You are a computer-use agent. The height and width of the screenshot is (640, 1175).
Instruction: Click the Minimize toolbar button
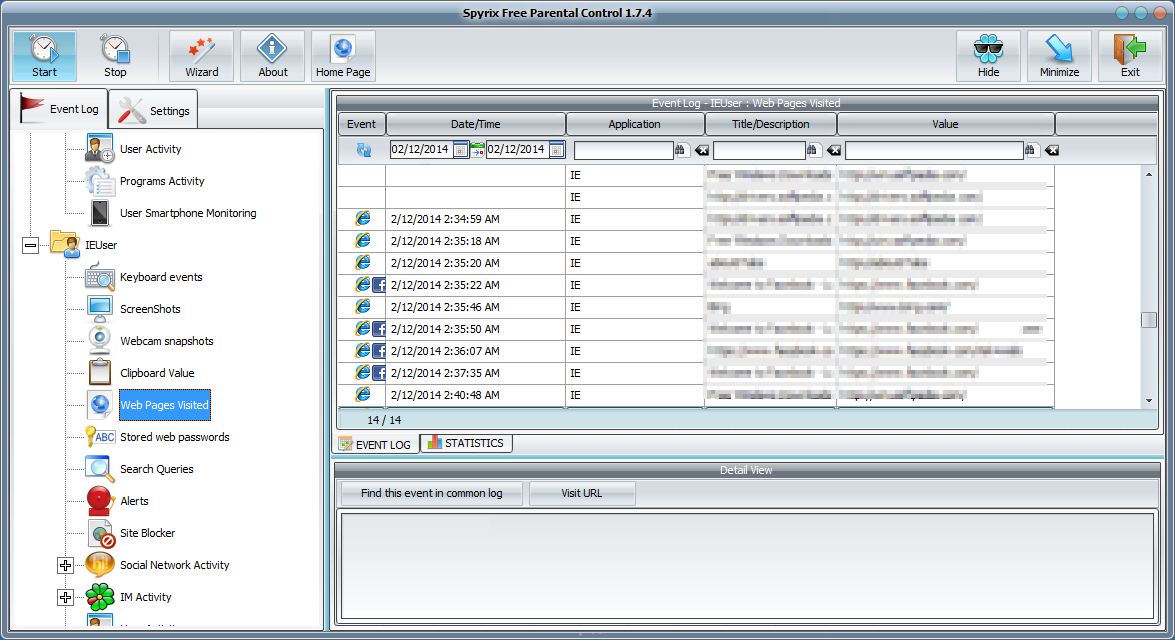(1060, 56)
